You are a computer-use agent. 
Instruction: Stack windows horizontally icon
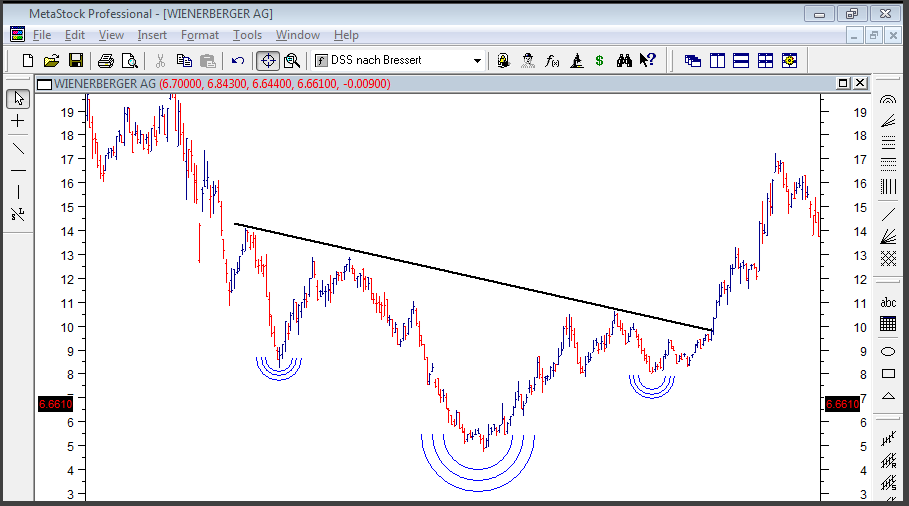click(x=741, y=60)
